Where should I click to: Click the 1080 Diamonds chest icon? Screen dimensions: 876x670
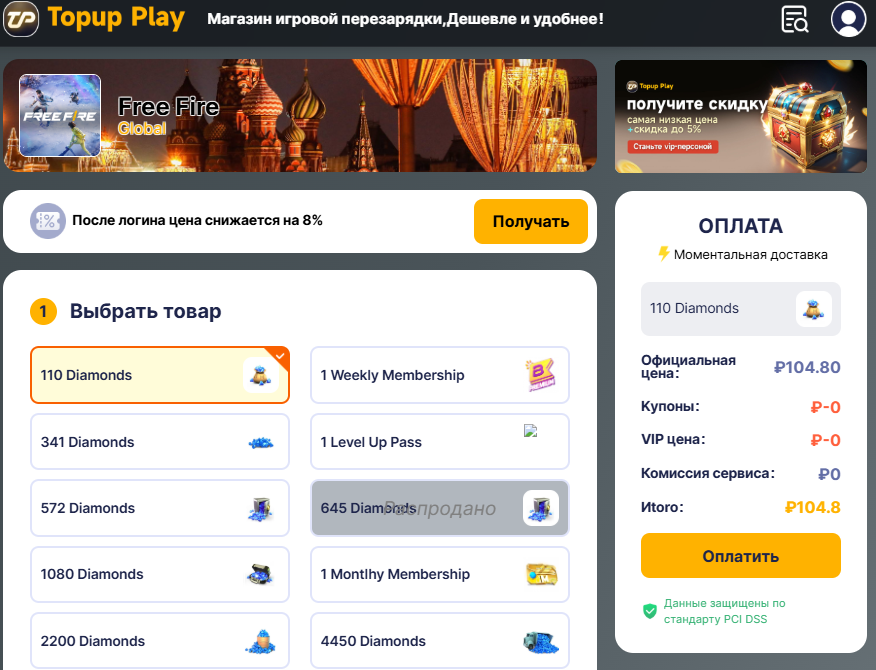260,574
